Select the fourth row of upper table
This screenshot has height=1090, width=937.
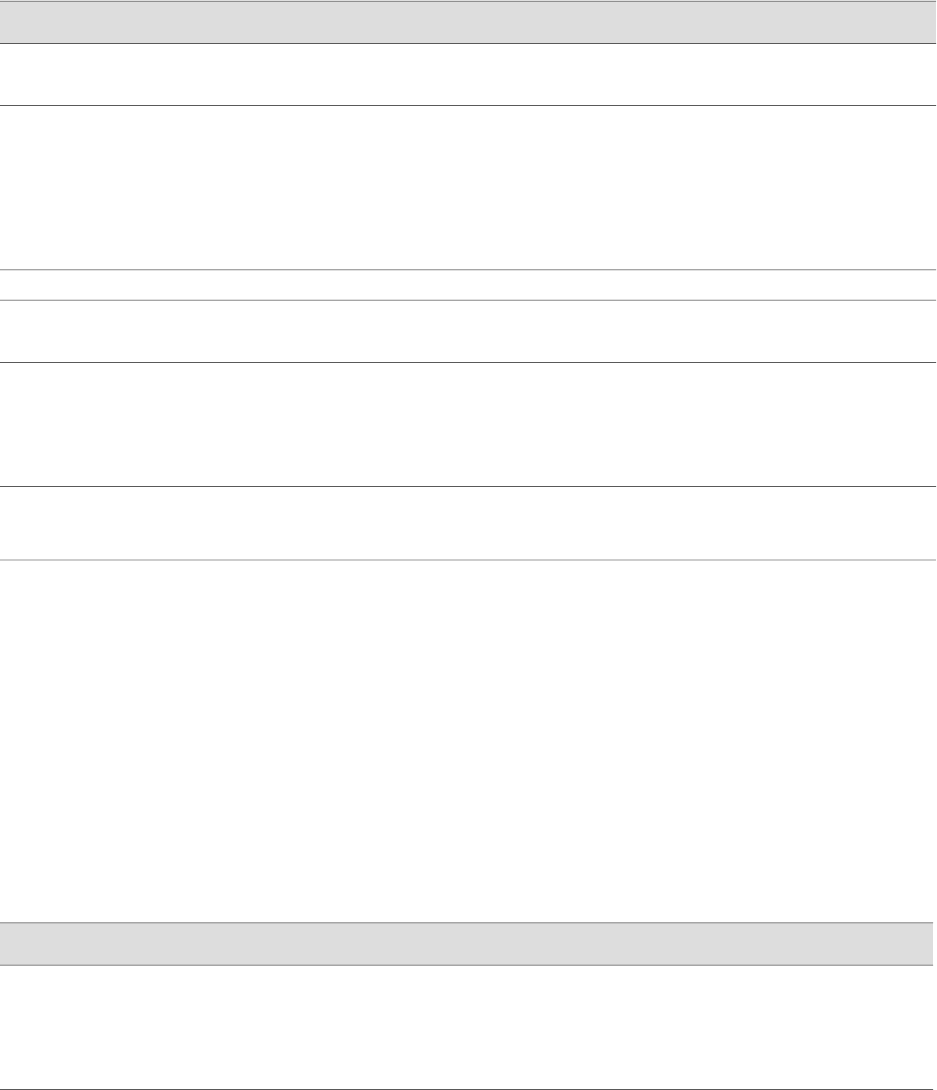(468, 330)
